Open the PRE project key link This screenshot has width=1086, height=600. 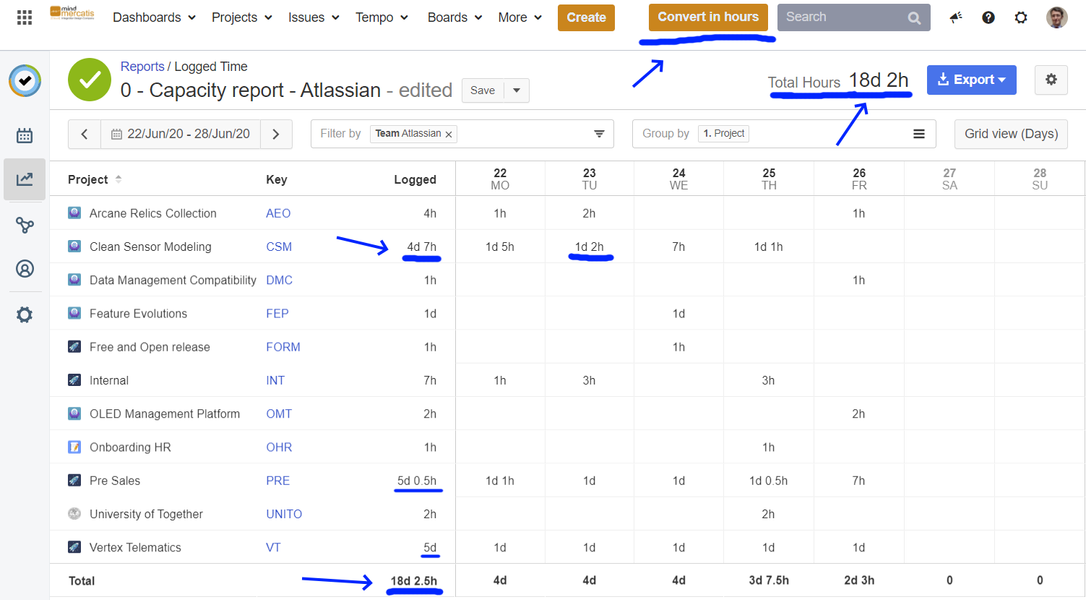point(278,480)
